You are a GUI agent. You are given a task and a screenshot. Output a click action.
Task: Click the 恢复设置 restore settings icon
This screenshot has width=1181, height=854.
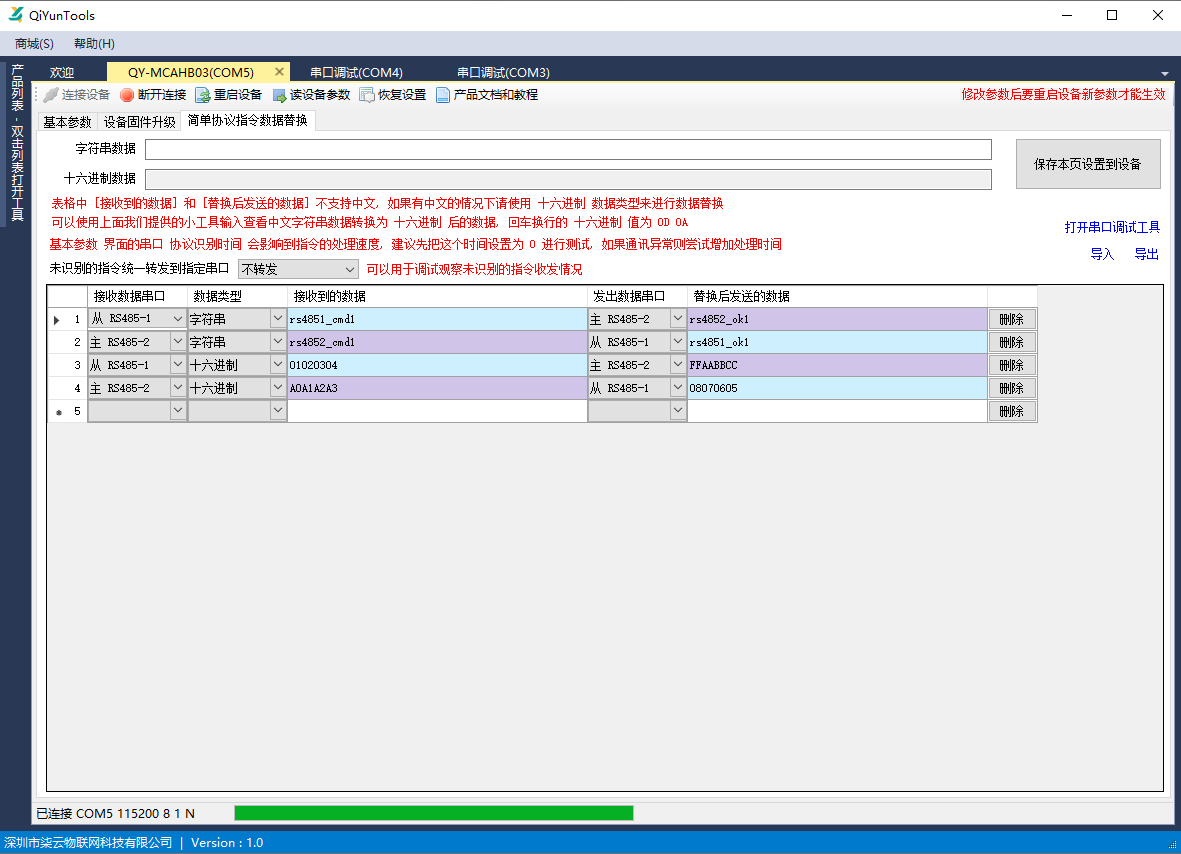367,95
